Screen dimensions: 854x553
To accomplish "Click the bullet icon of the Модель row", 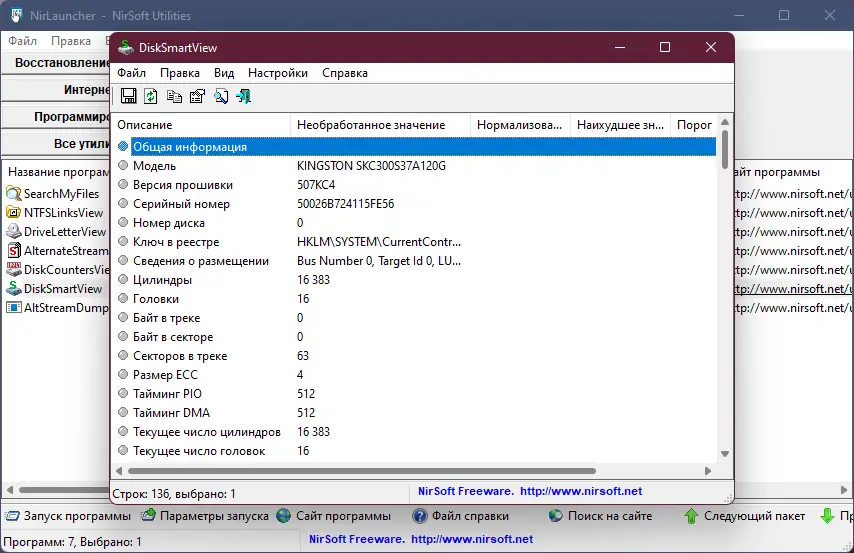I will [123, 166].
